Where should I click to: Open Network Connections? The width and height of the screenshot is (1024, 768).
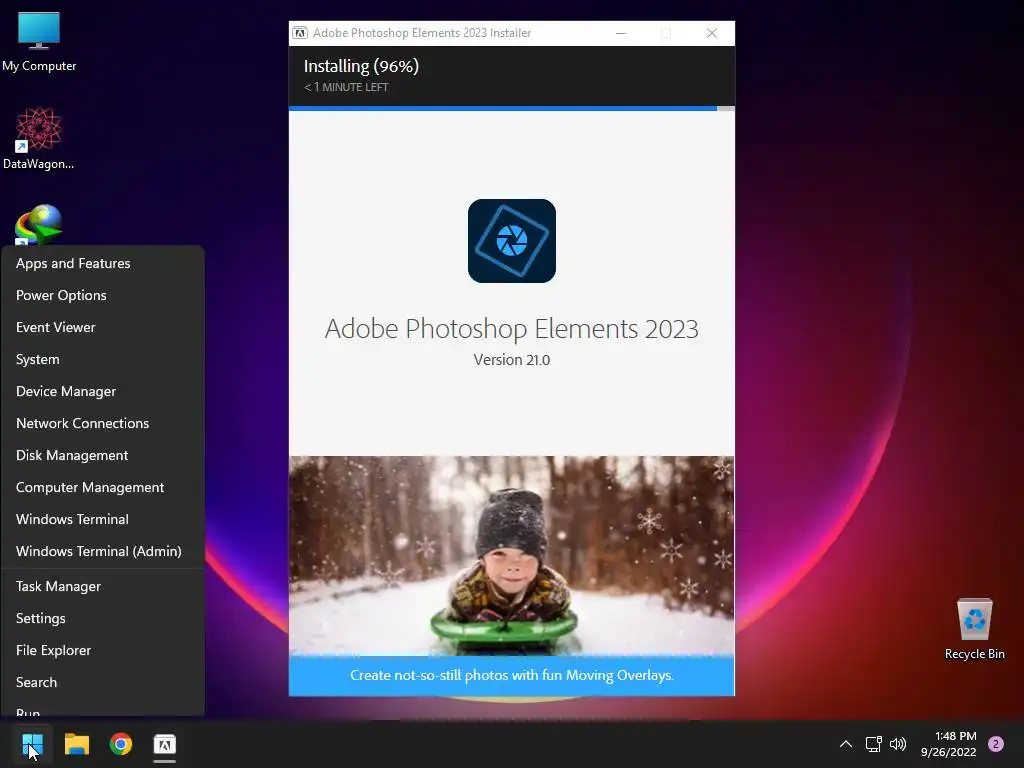pyautogui.click(x=103, y=423)
